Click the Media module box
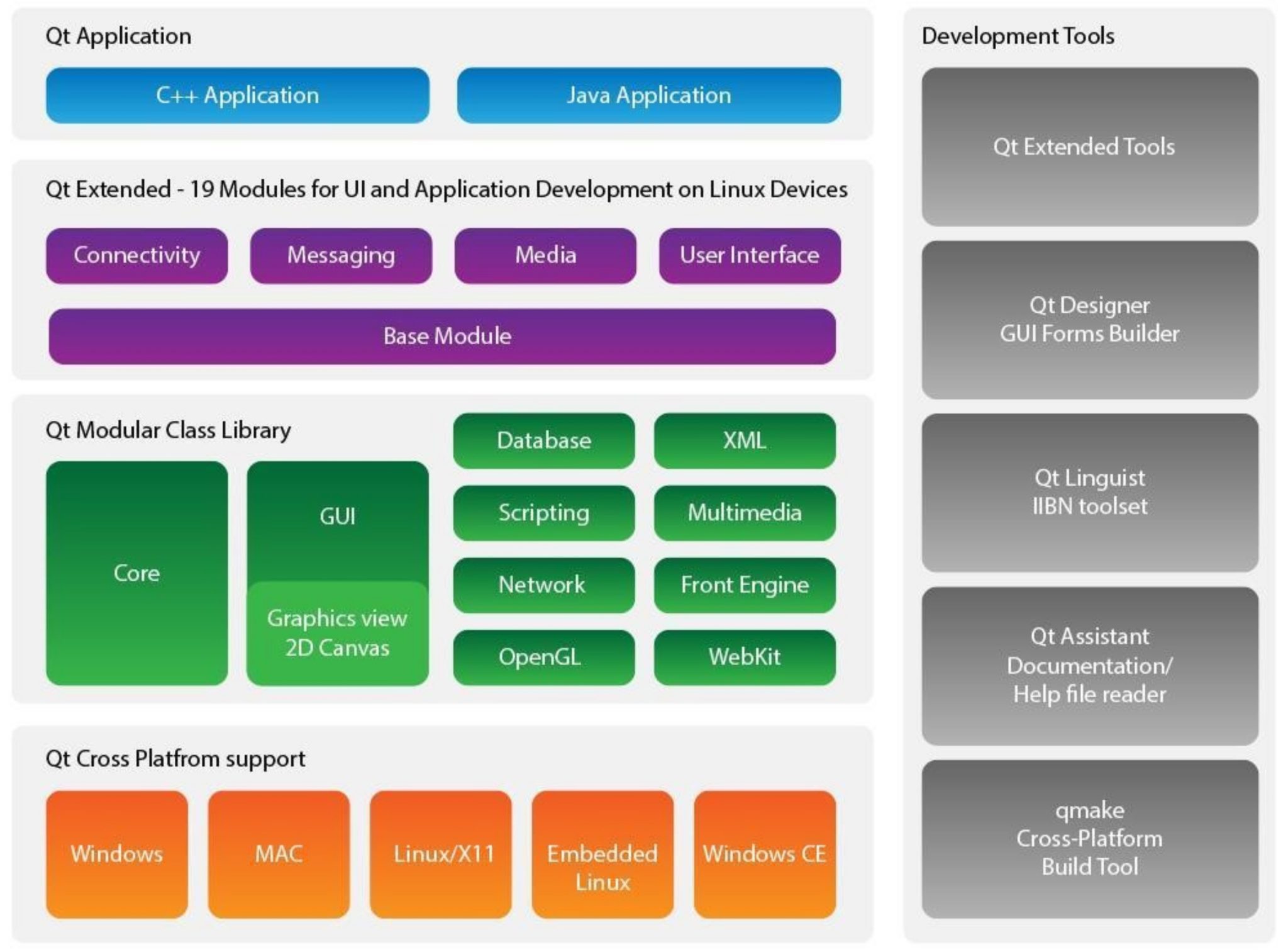The image size is (1288, 952). coord(545,255)
